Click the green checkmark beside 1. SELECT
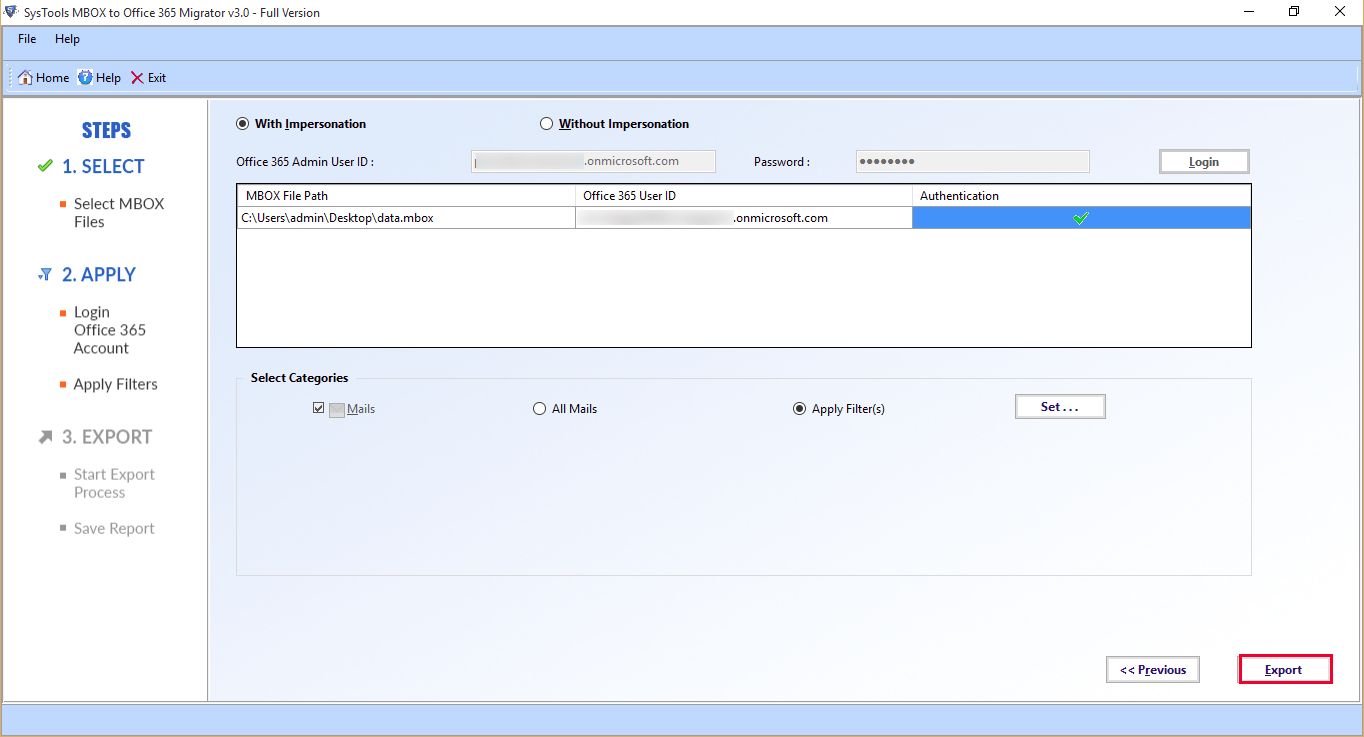This screenshot has height=737, width=1364. [x=44, y=166]
